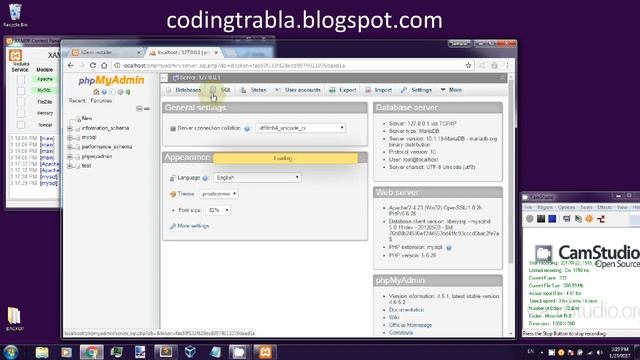Select the performance_schema database
640x360 pixels.
tap(107, 147)
